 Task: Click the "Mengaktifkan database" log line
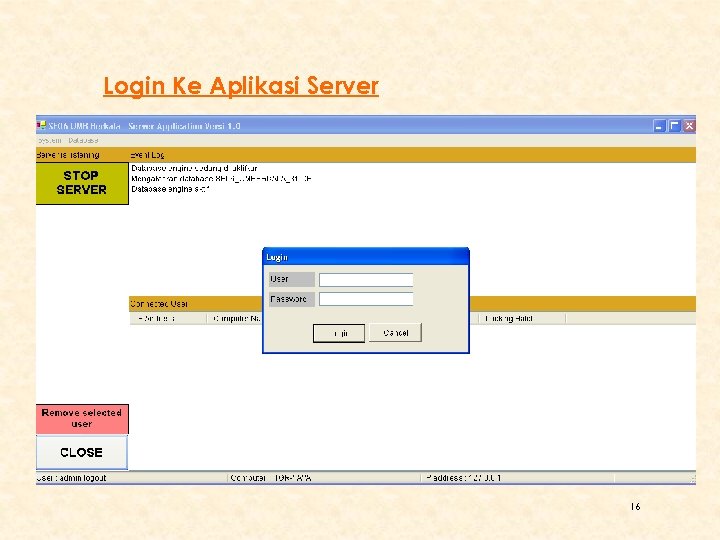pos(221,179)
